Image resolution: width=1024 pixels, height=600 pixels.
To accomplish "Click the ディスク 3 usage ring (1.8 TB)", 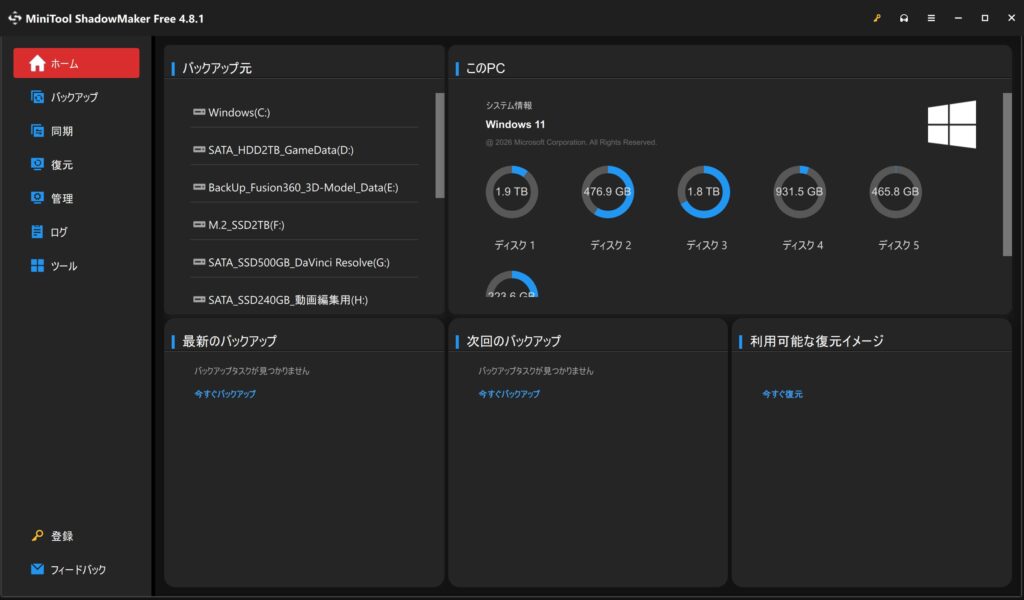I will click(x=703, y=192).
